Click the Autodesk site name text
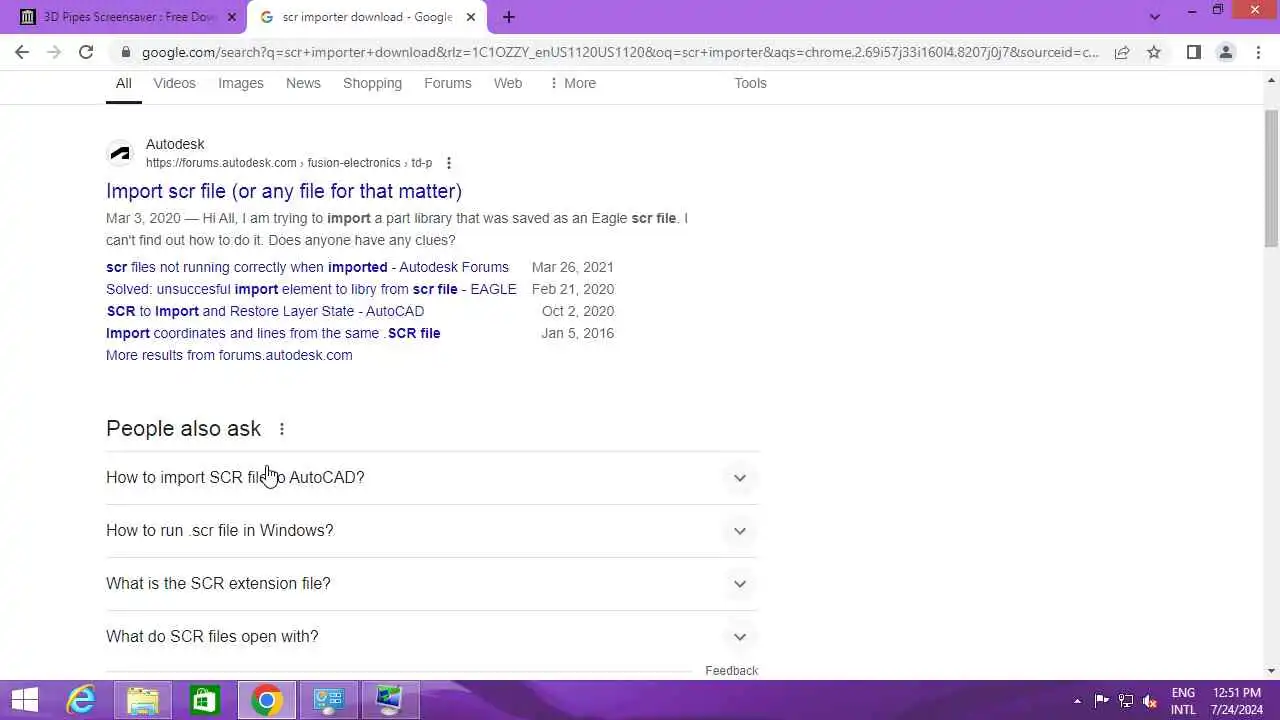Viewport: 1280px width, 720px height. pyautogui.click(x=175, y=144)
